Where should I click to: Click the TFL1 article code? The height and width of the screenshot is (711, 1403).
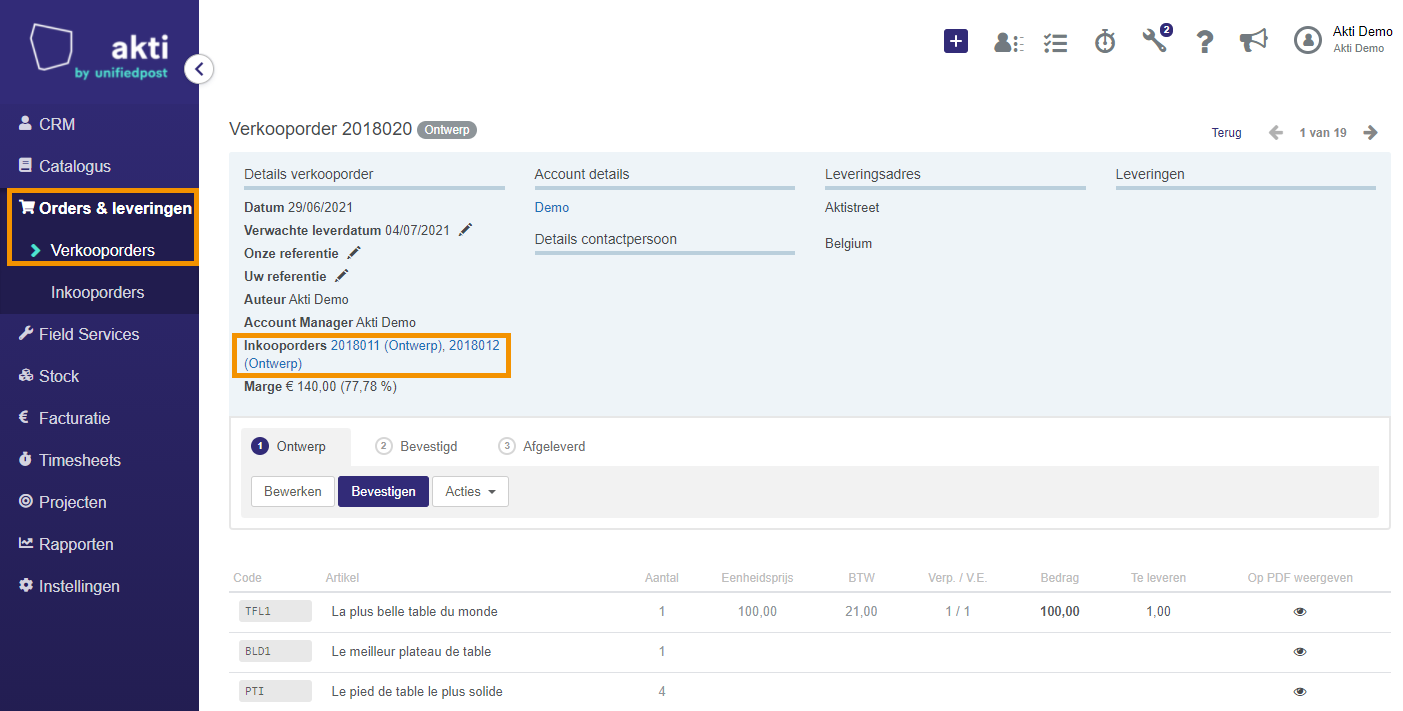[x=275, y=612]
